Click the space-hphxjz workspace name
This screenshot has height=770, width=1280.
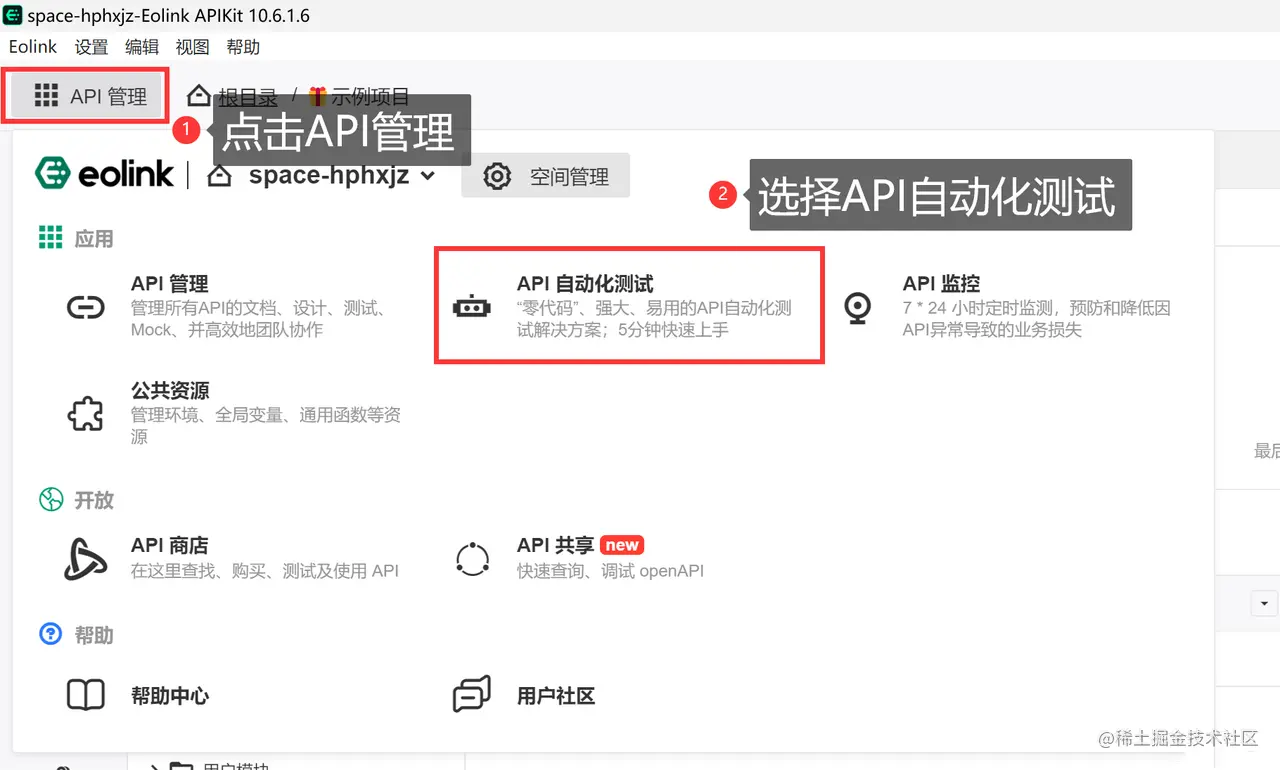(x=329, y=176)
